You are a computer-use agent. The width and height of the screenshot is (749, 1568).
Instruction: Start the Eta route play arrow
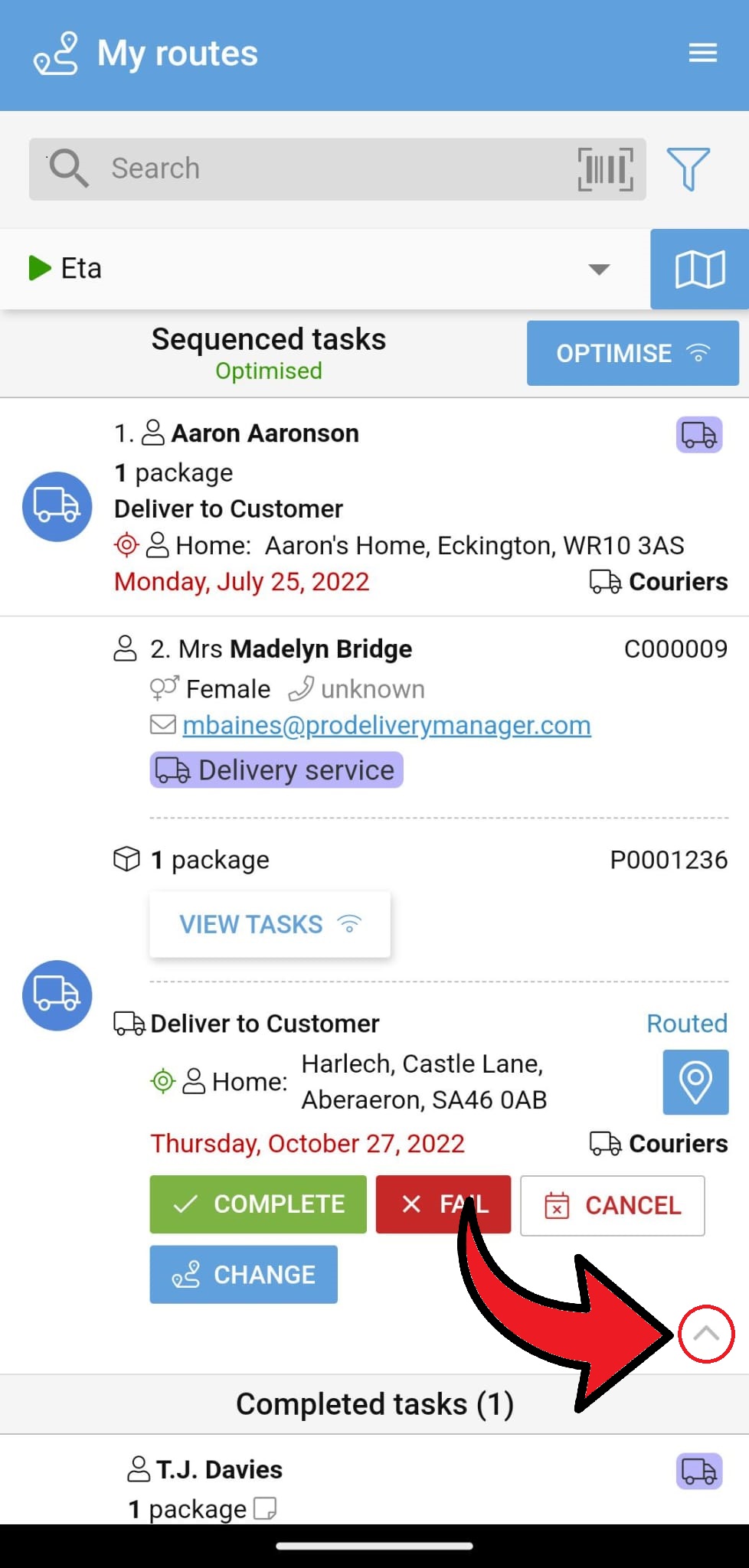point(39,269)
